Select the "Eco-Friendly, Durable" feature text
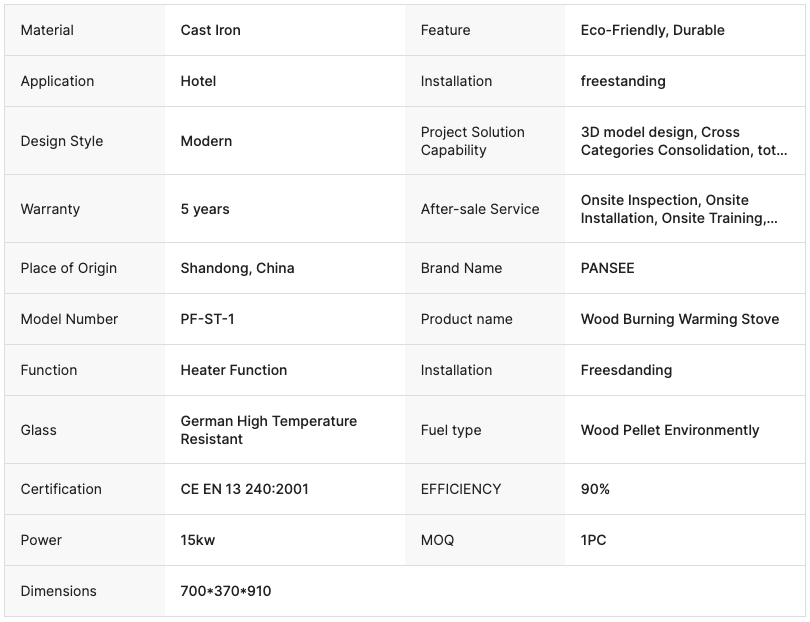810x622 pixels. 652,30
